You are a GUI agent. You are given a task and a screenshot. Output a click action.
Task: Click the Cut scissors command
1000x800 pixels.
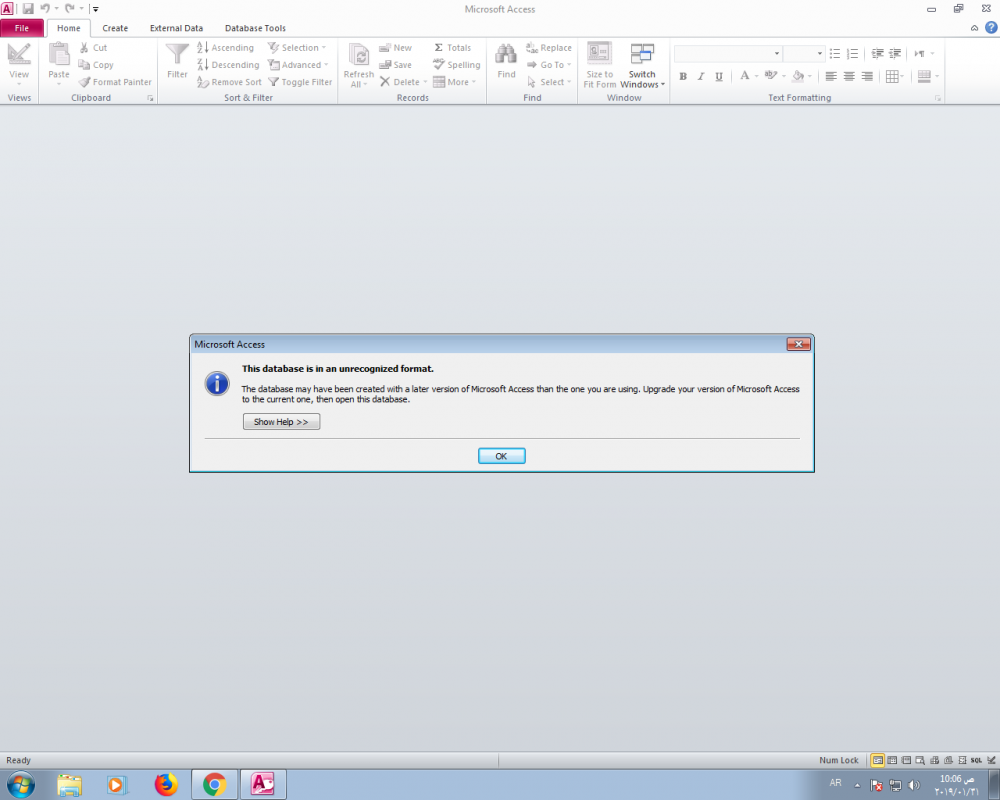coord(93,48)
